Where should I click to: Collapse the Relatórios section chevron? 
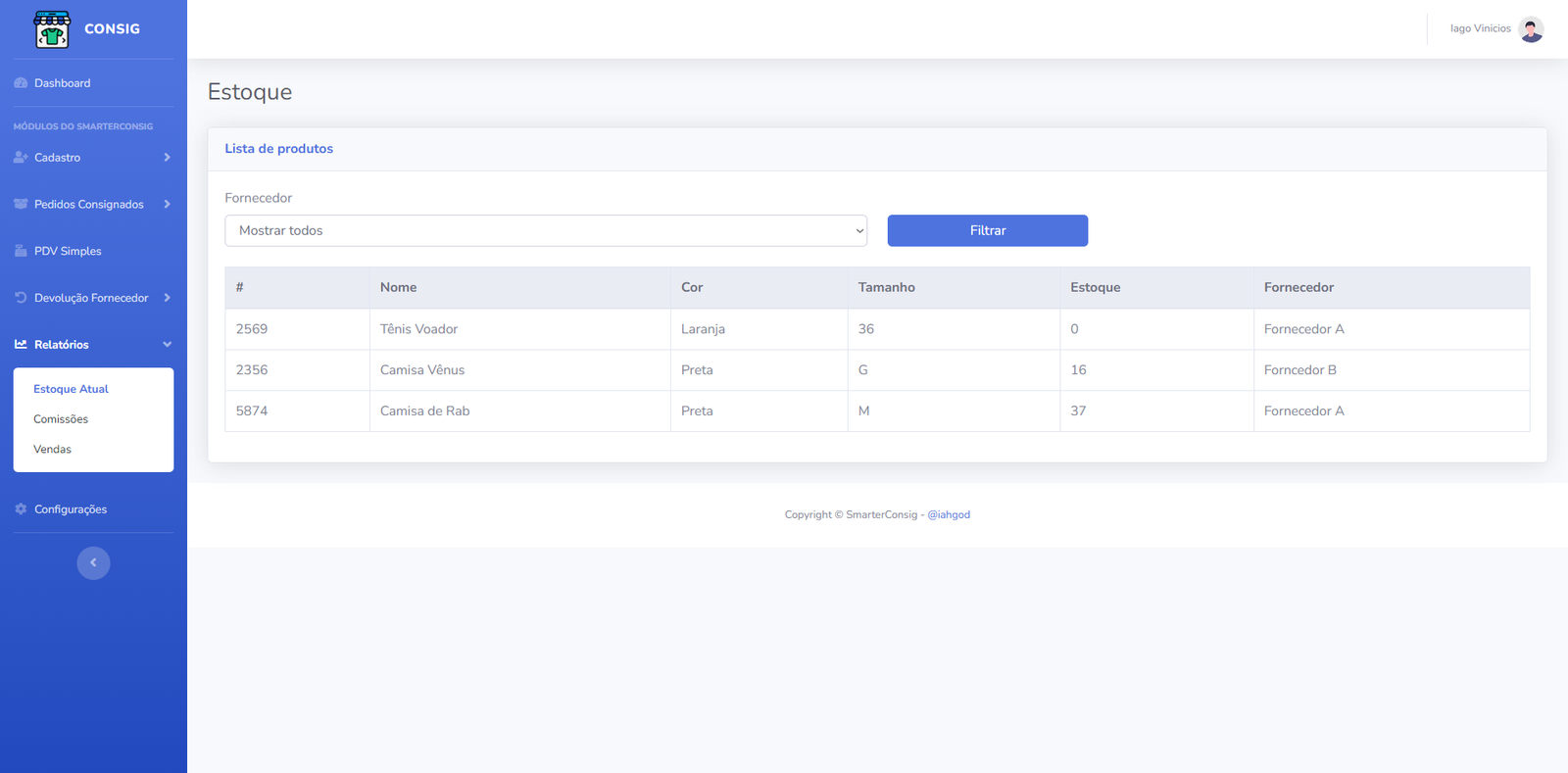[168, 345]
